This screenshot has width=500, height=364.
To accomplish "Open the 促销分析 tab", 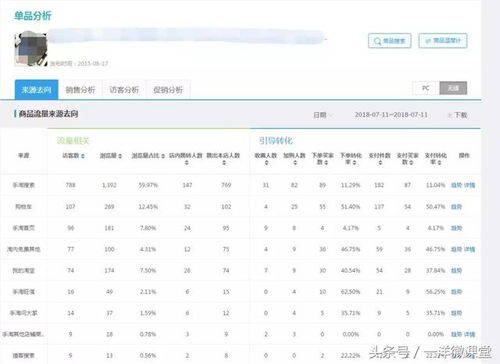I will 168,90.
